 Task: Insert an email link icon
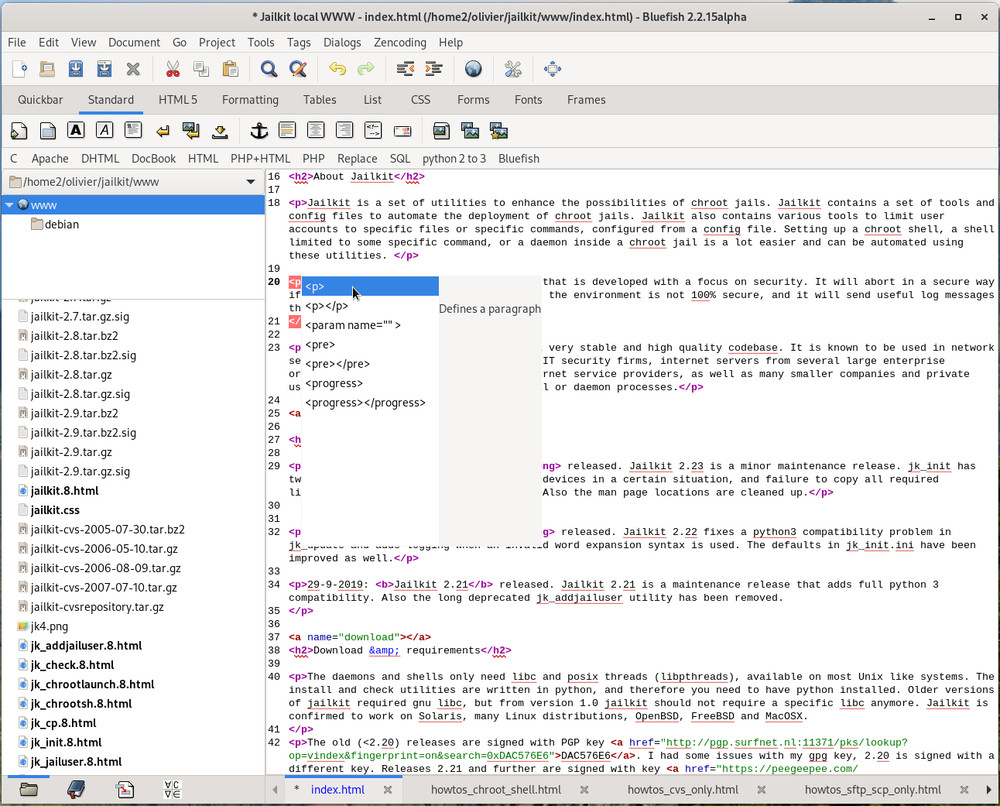(x=402, y=130)
